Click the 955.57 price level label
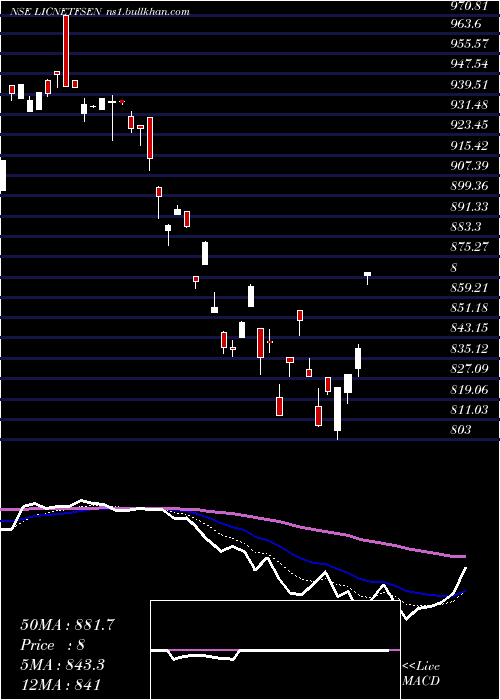Viewport: 500px width, 700px height. pos(470,44)
